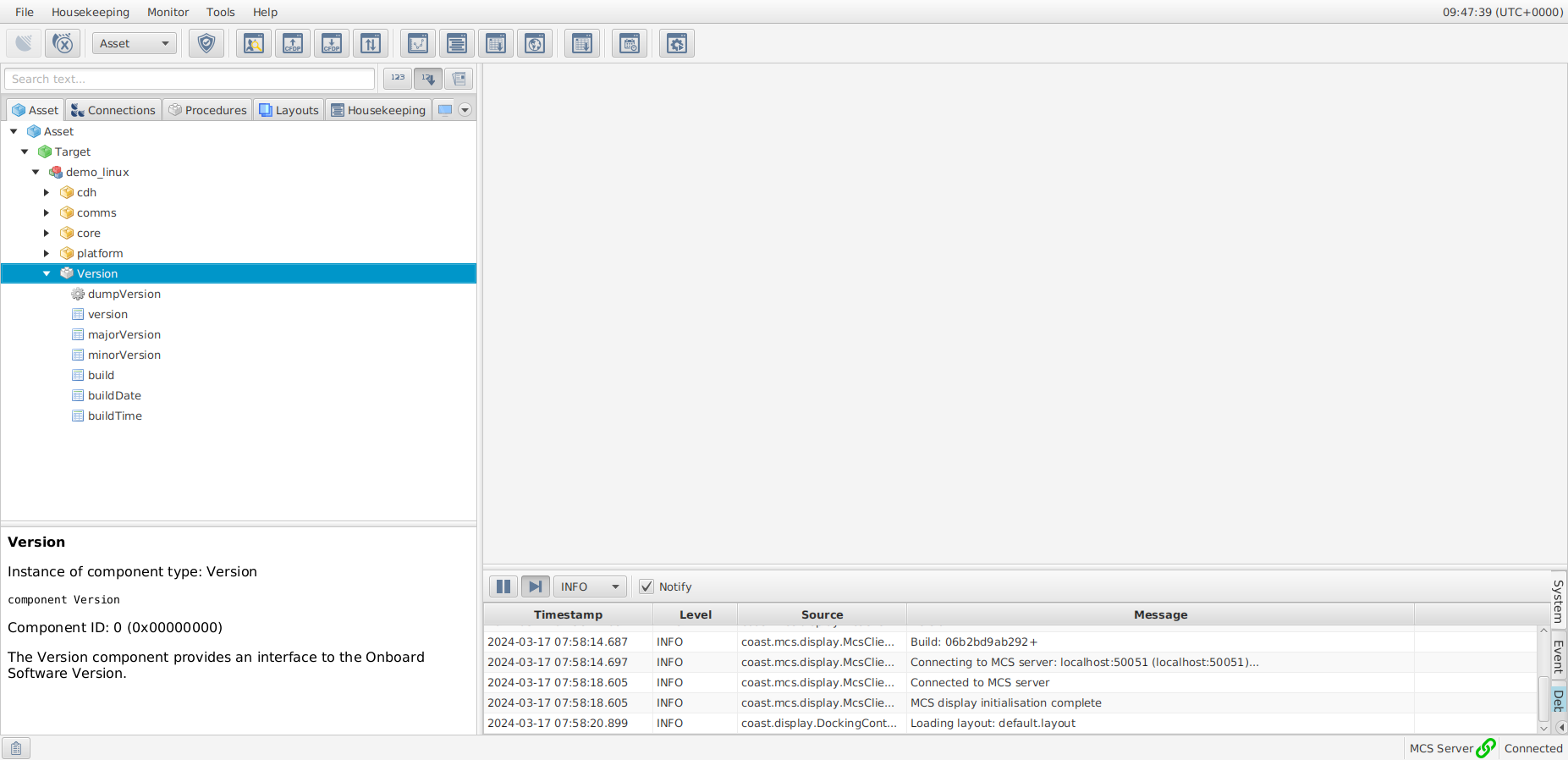Viewport: 1568px width, 760px height.
Task: Toggle the 123 numeric display button
Action: [x=398, y=79]
